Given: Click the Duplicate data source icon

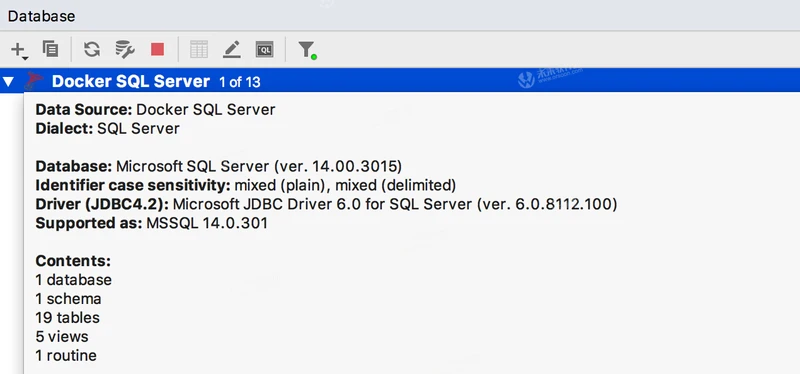Looking at the screenshot, I should click(50, 49).
